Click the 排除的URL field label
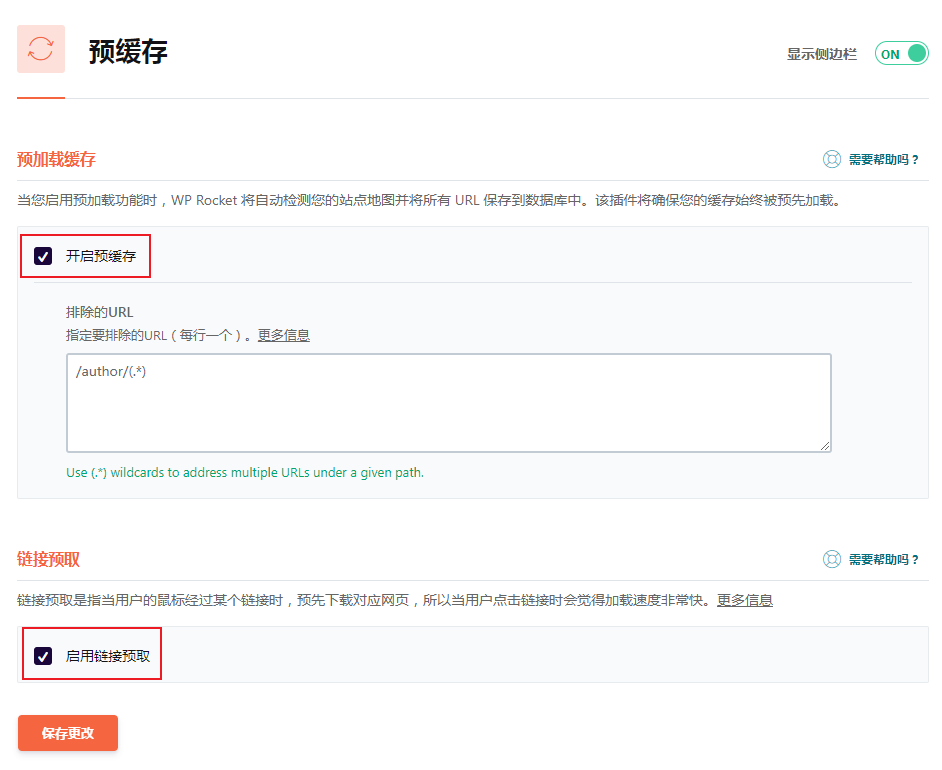942x770 pixels. click(x=99, y=312)
